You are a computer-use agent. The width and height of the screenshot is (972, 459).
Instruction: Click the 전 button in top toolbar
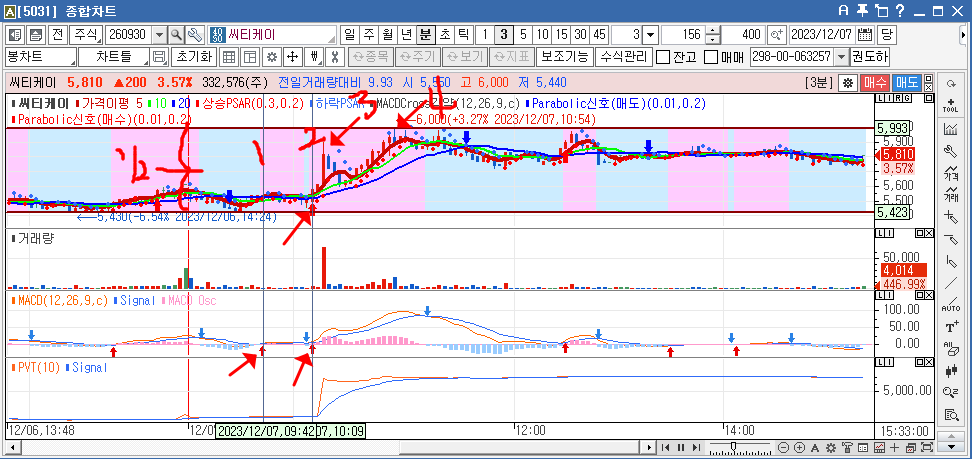point(57,34)
